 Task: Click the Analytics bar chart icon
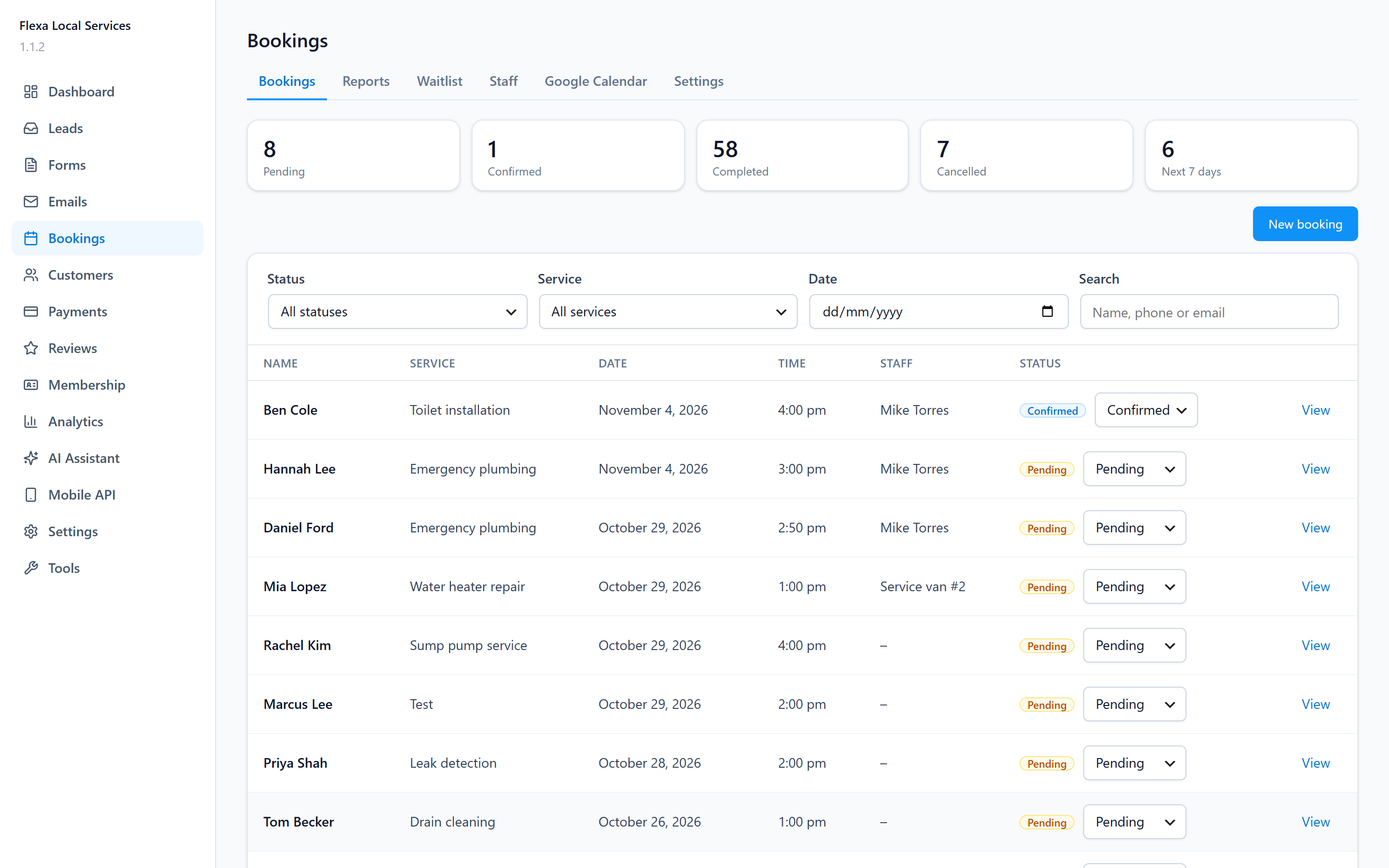click(x=31, y=422)
